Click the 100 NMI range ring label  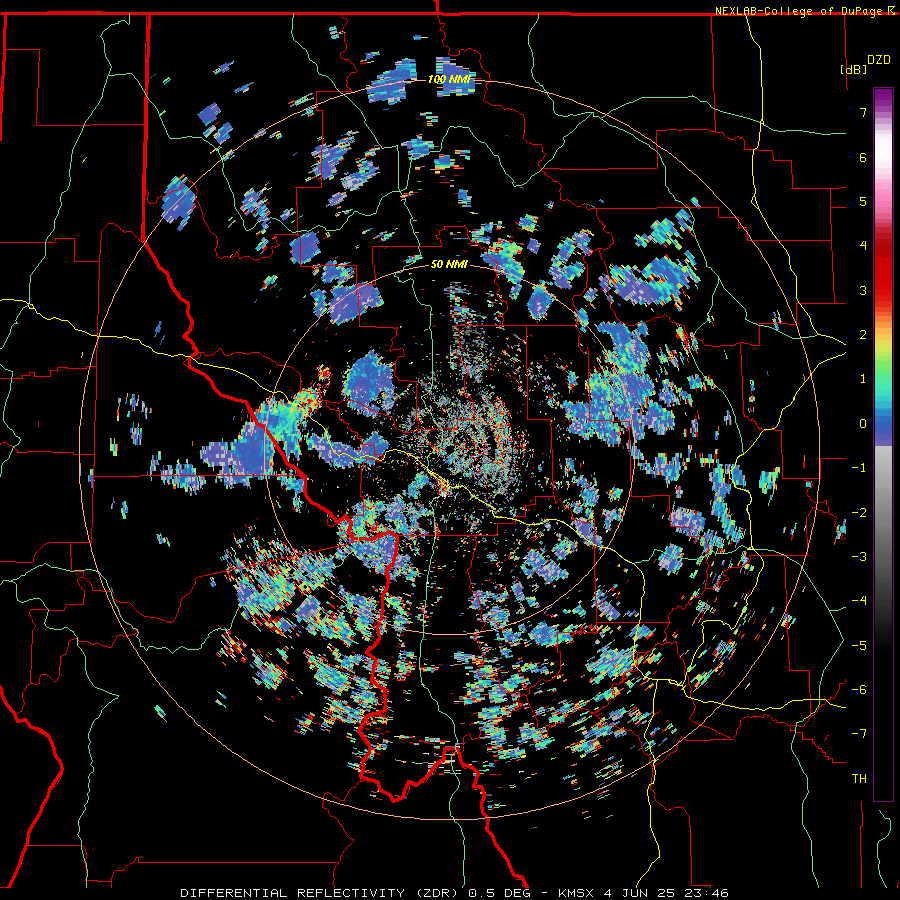[451, 79]
